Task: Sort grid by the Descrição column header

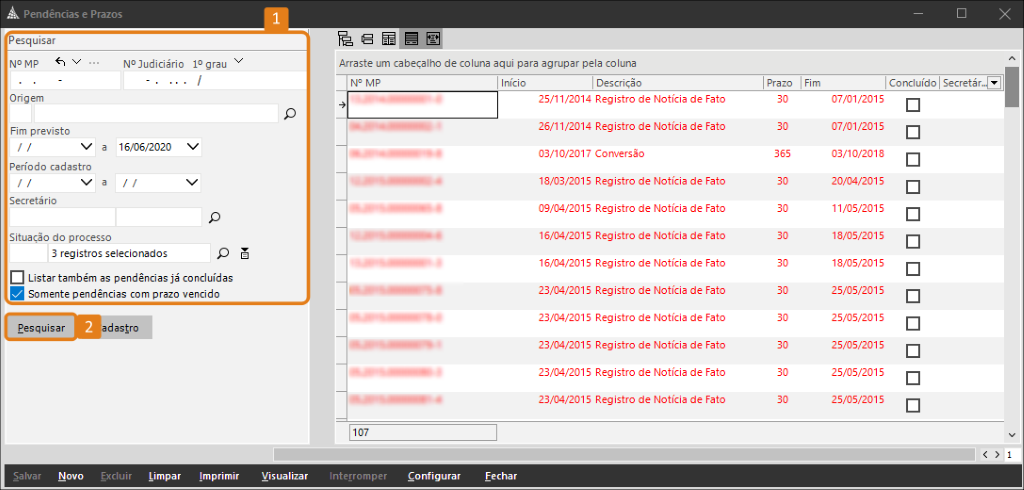Action: click(676, 83)
